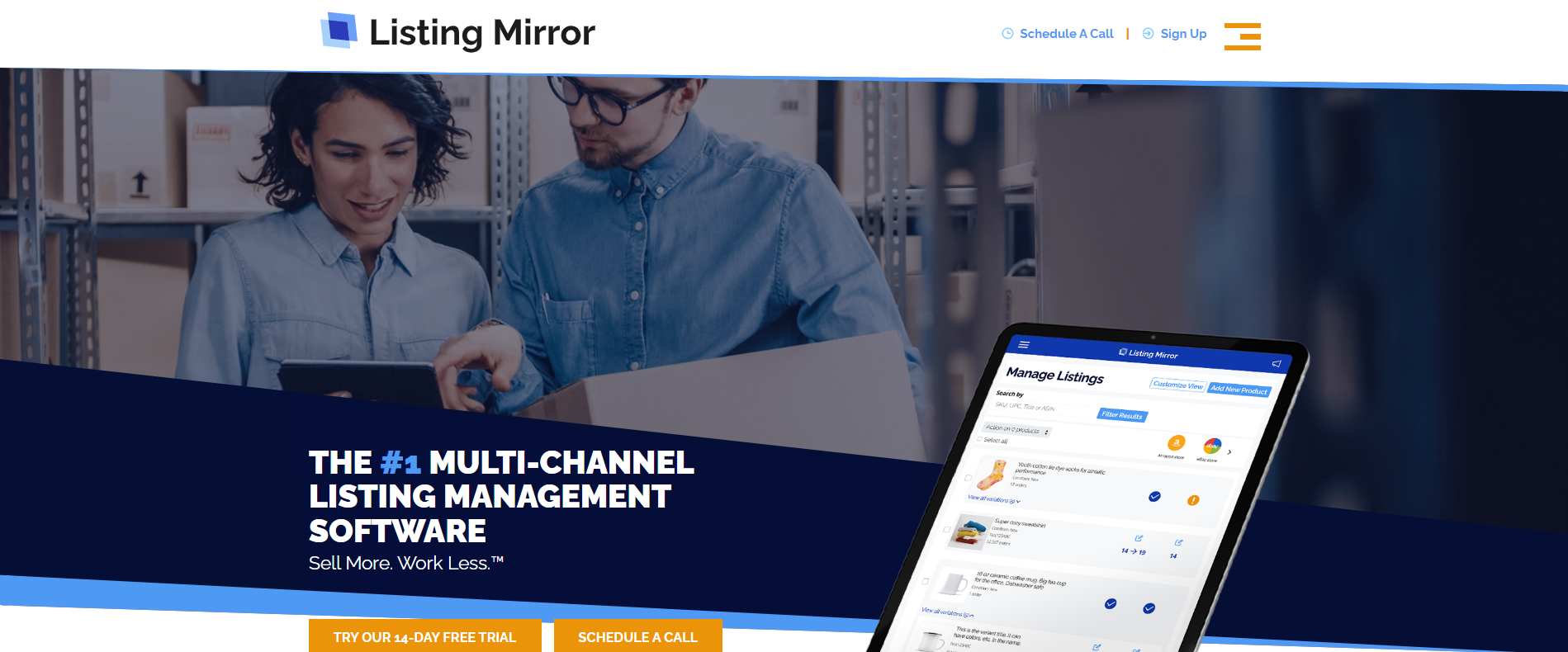This screenshot has height=652, width=1568.
Task: Click the clock icon beside Schedule A Call
Action: [x=1007, y=34]
